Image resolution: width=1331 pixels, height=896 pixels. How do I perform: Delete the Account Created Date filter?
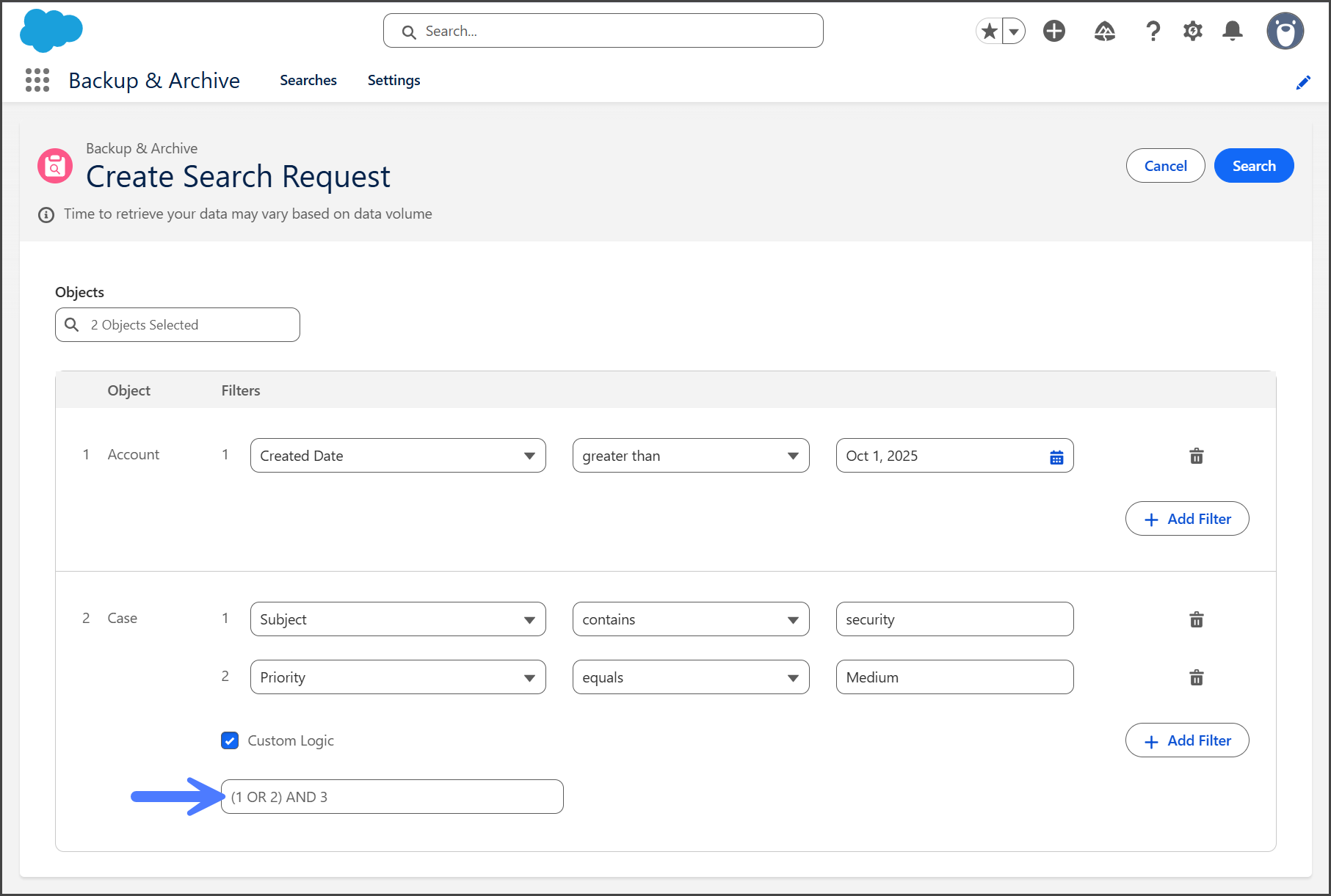tap(1197, 456)
